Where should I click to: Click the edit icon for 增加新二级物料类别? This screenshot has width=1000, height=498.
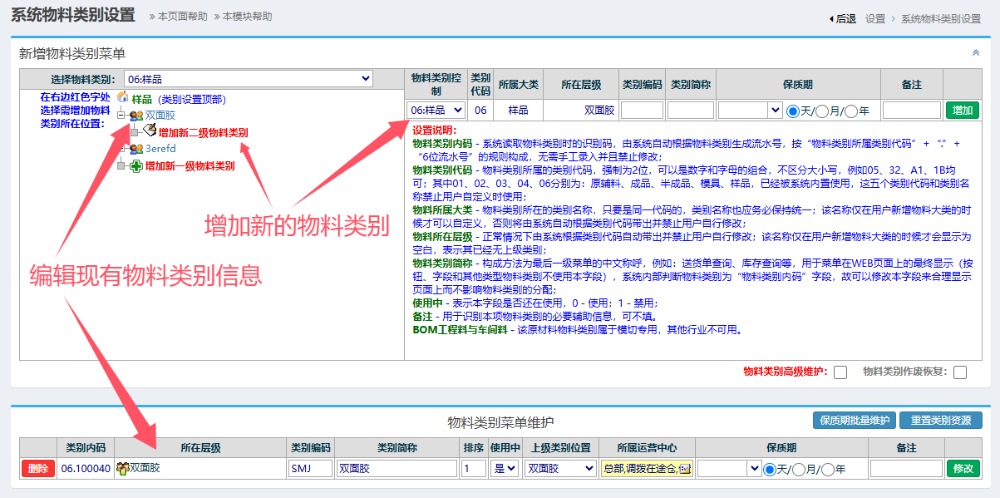[149, 131]
